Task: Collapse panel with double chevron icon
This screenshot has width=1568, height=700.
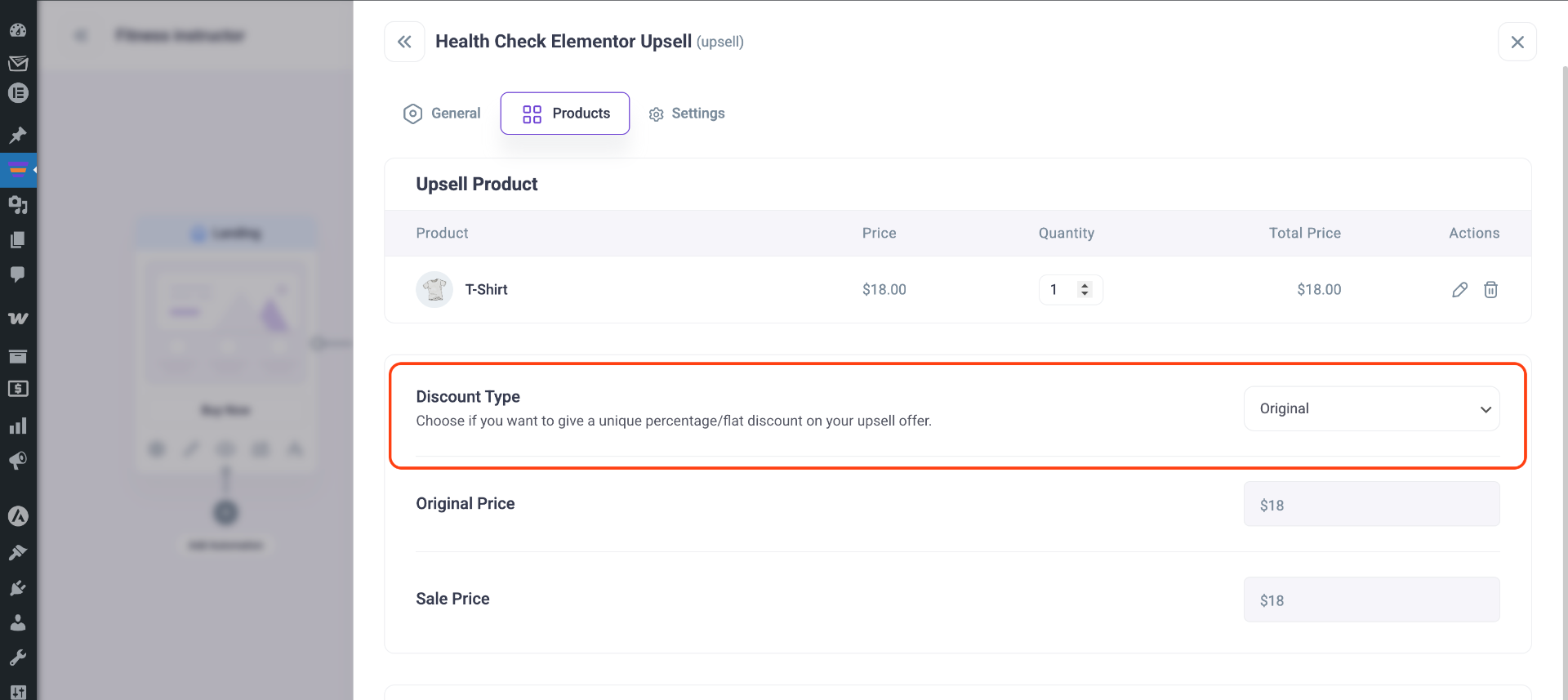Action: pos(404,42)
